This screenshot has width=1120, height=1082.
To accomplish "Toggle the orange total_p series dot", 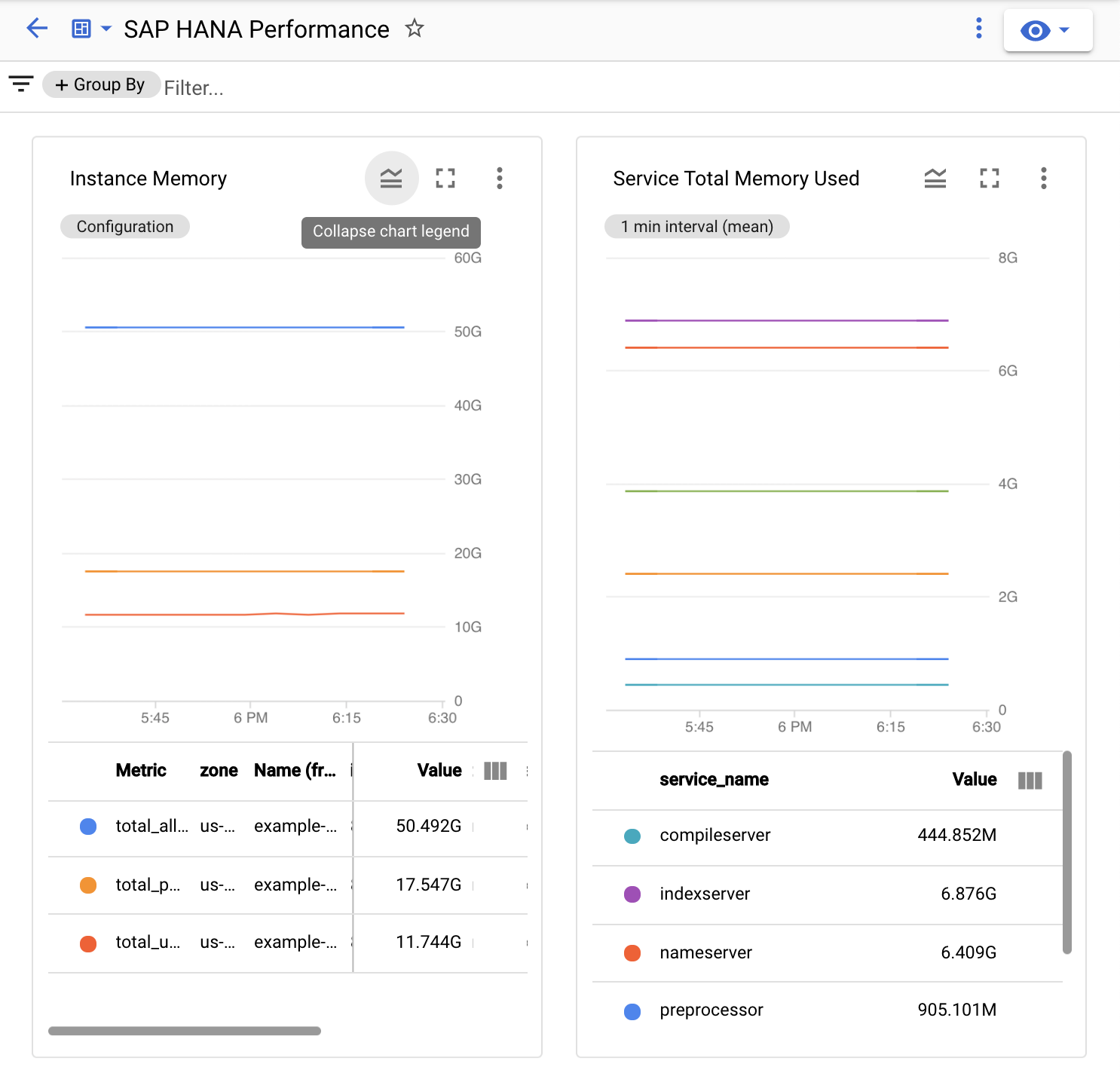I will tap(88, 885).
